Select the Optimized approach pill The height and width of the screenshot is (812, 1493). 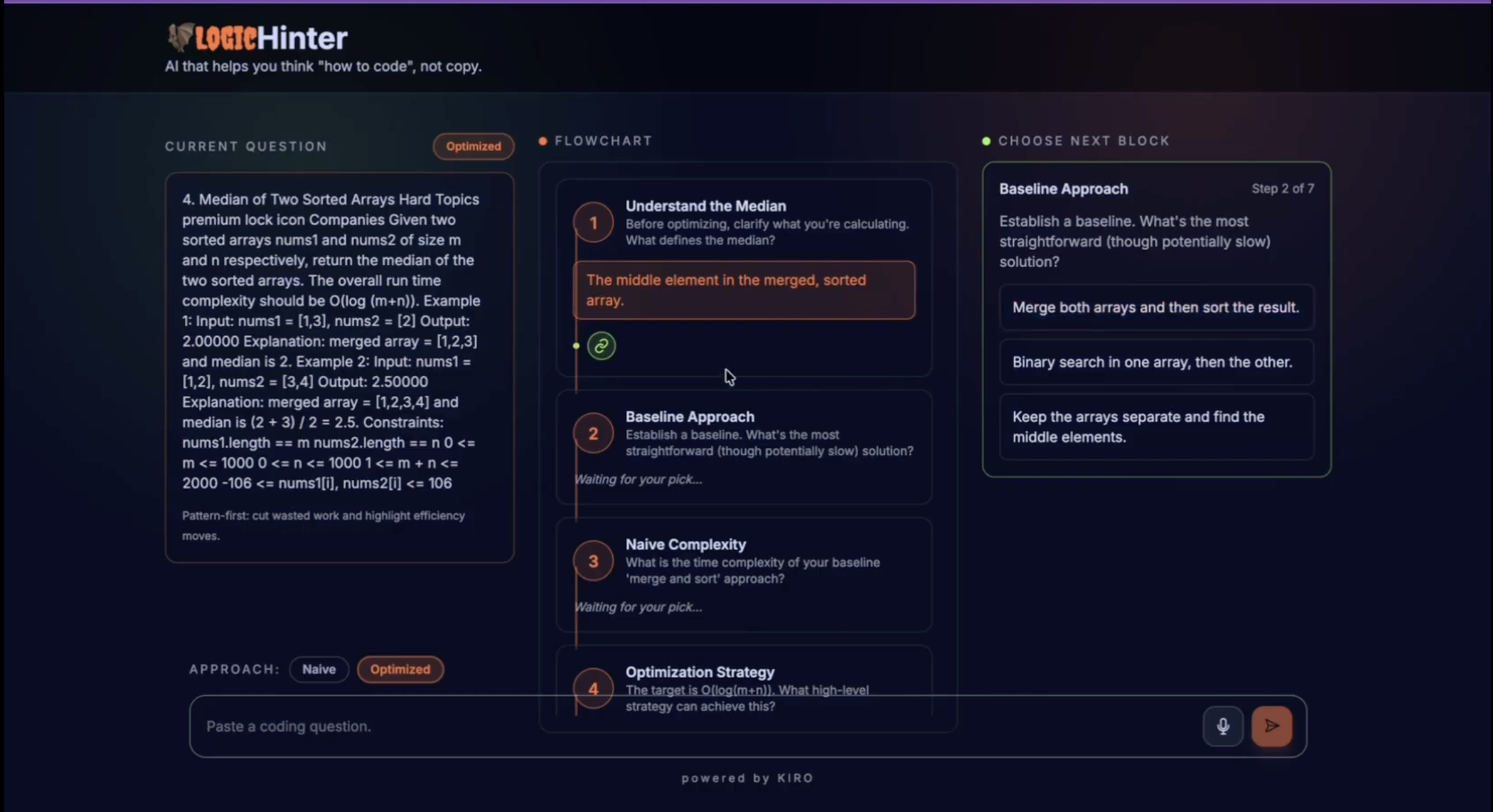(x=400, y=669)
